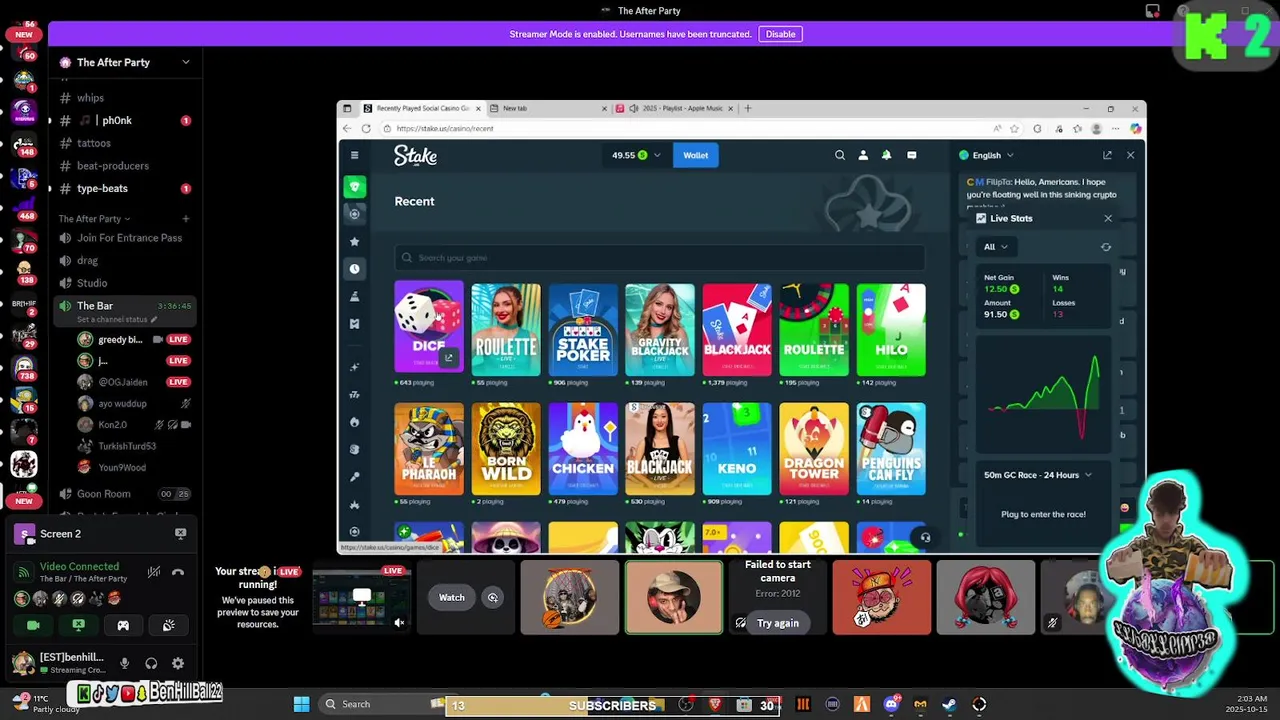1280x720 pixels.
Task: Toggle noise suppression in voice panel
Action: pos(153,572)
